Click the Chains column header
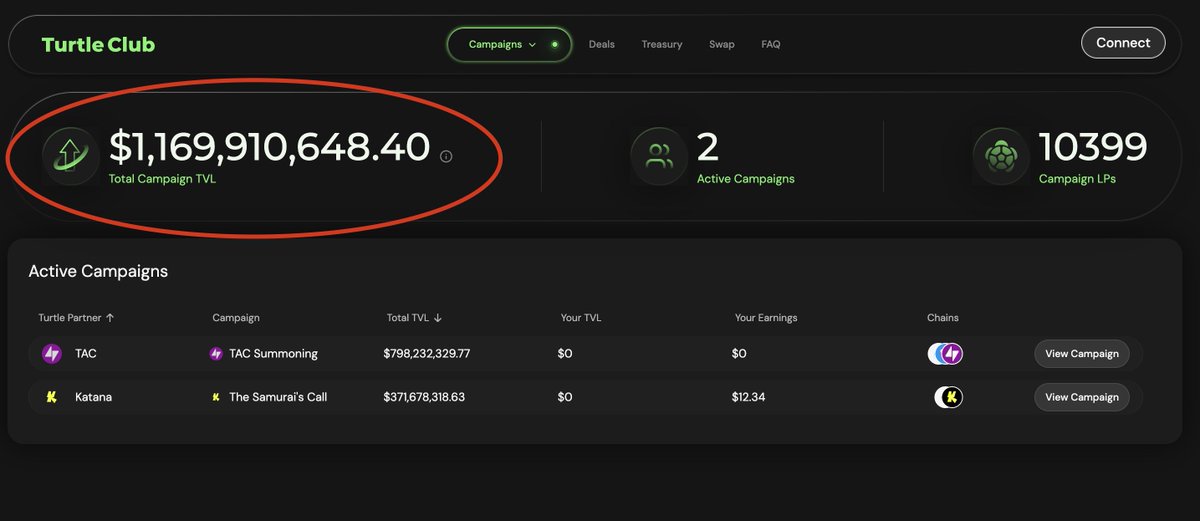 click(x=943, y=318)
